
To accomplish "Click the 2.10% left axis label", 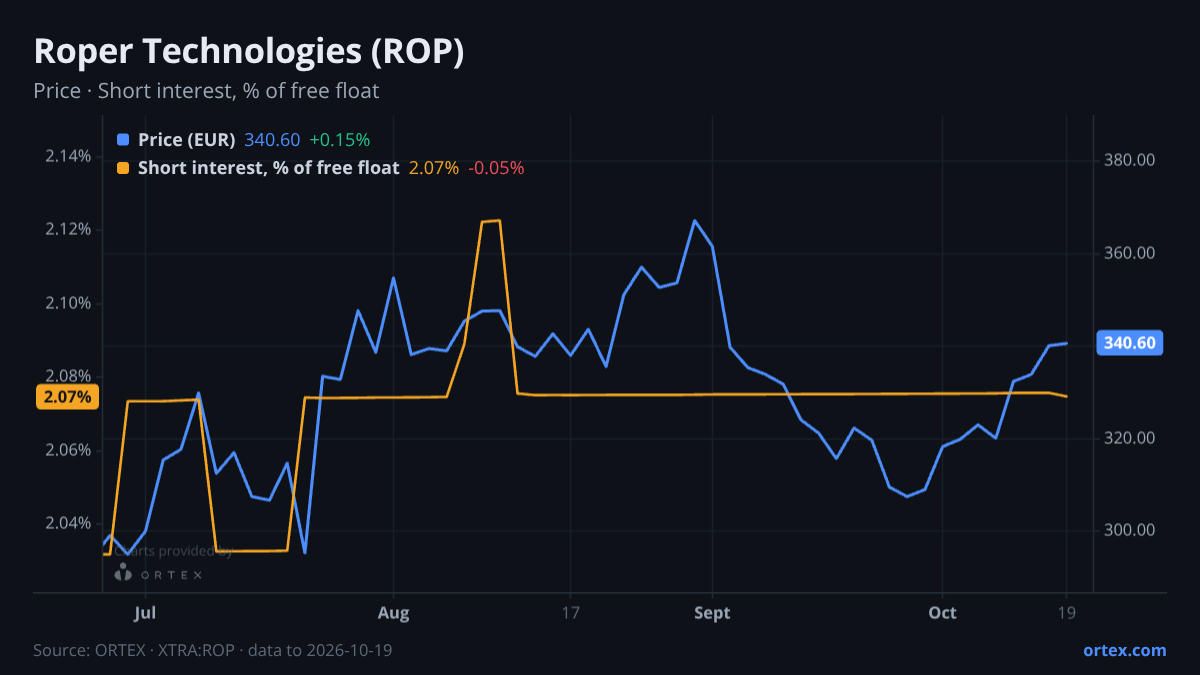I will 68,303.
